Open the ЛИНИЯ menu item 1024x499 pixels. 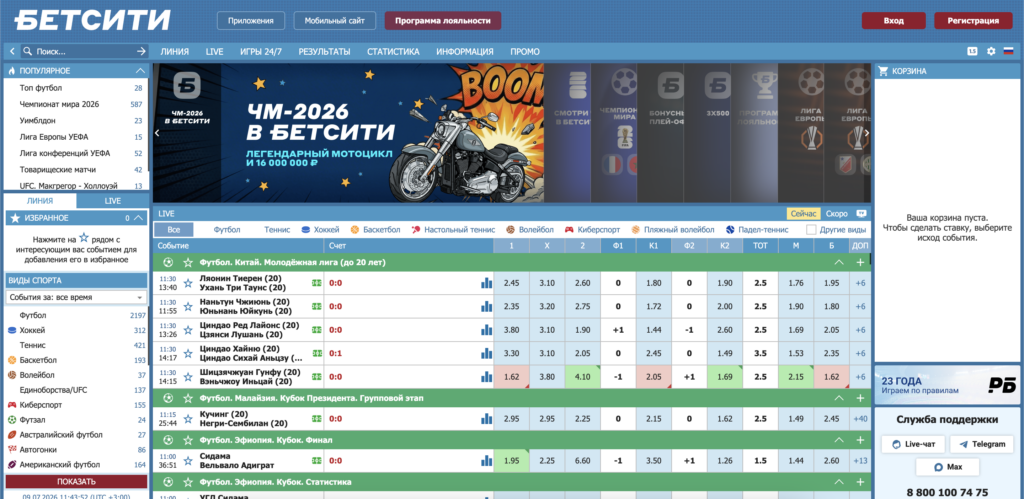pos(174,52)
